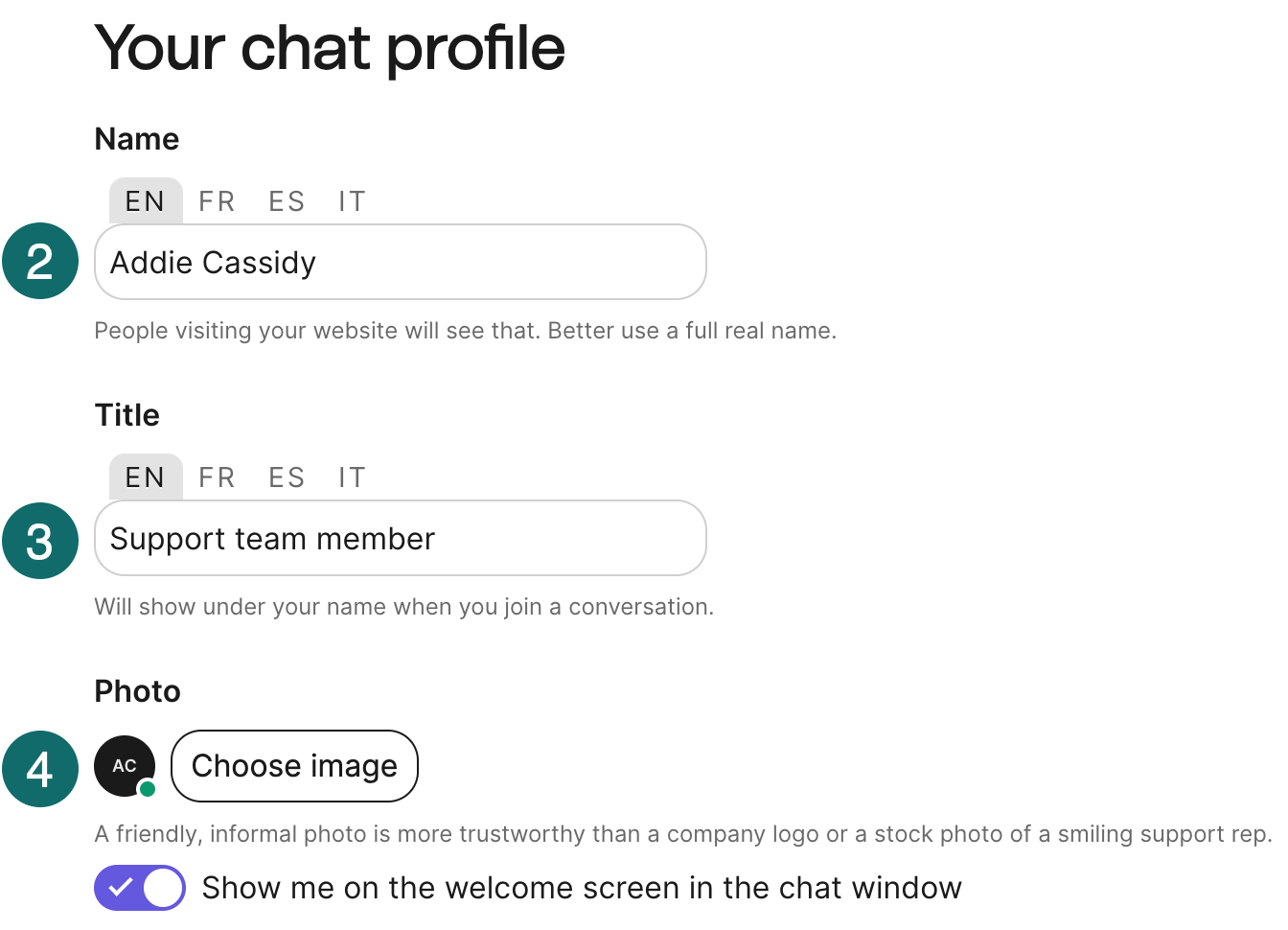The width and height of the screenshot is (1288, 930).
Task: Click the step 3 indicator badge
Action: [x=40, y=541]
